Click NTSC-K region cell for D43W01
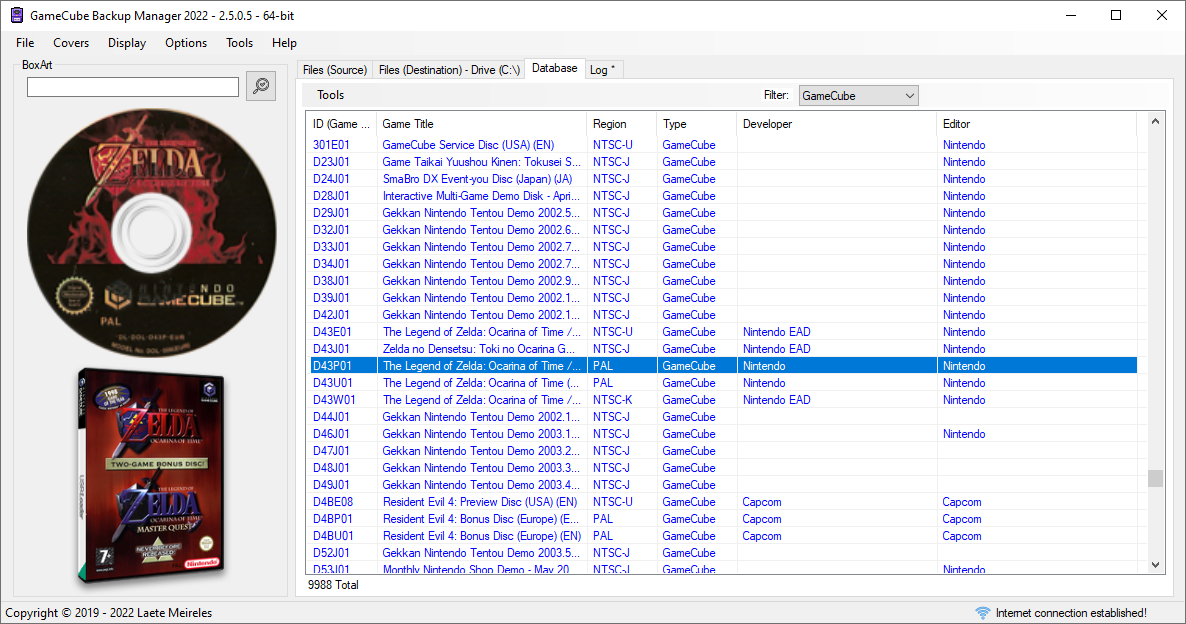1186x624 pixels. coord(613,400)
